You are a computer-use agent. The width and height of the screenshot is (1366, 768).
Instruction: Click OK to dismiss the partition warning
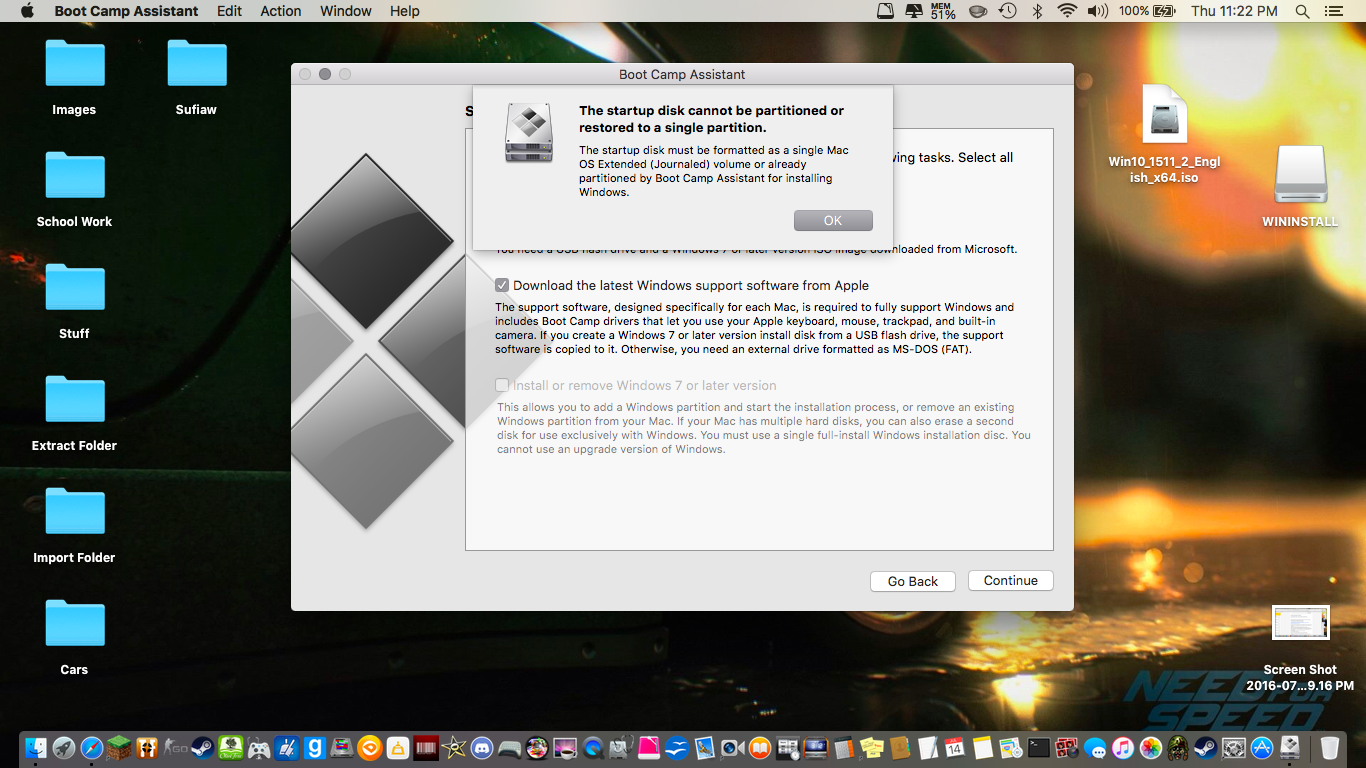coord(833,220)
